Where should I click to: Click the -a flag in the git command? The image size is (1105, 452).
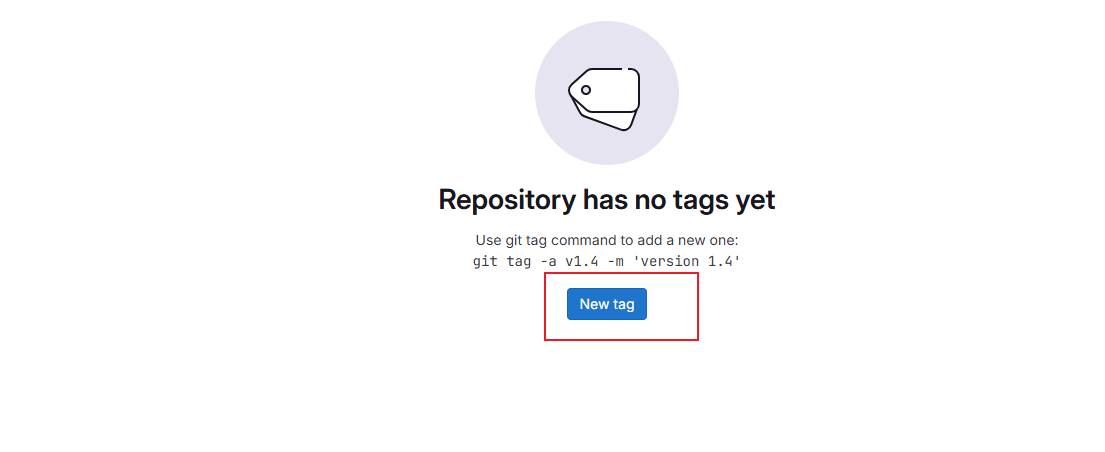[548, 262]
